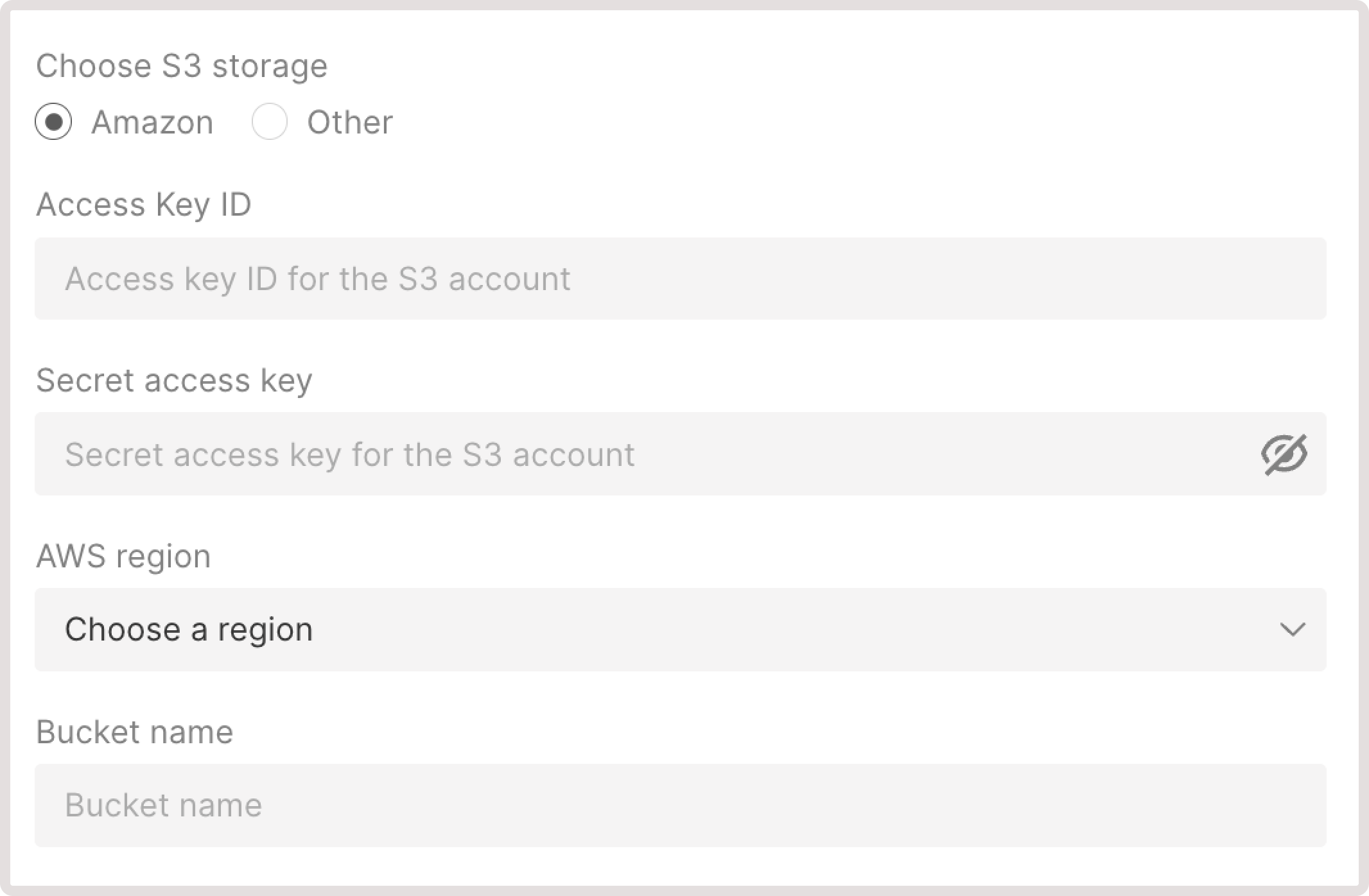Select the Amazon storage option
This screenshot has width=1369, height=896.
point(55,122)
